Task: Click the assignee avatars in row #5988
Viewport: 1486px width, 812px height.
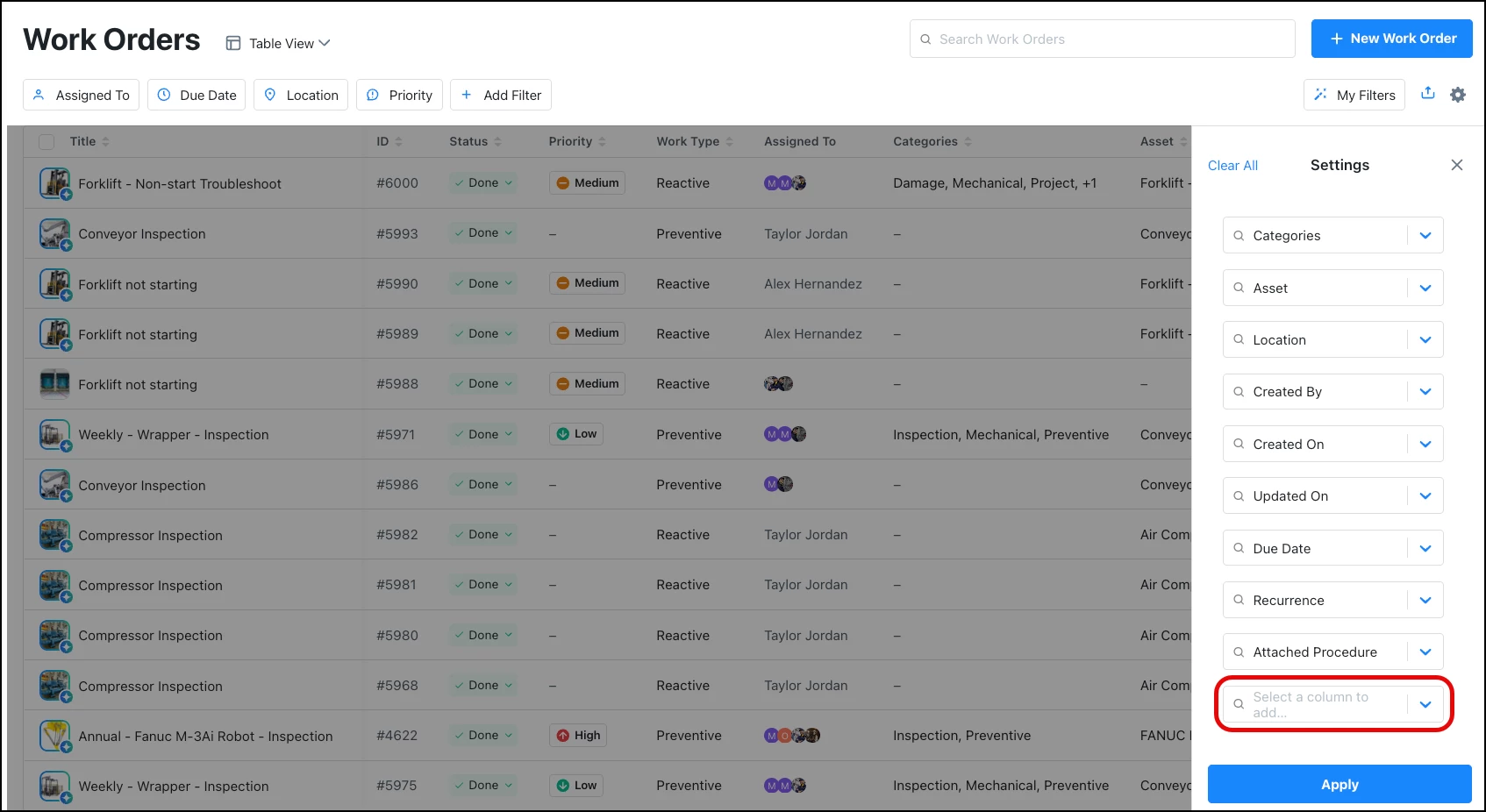Action: tap(778, 384)
